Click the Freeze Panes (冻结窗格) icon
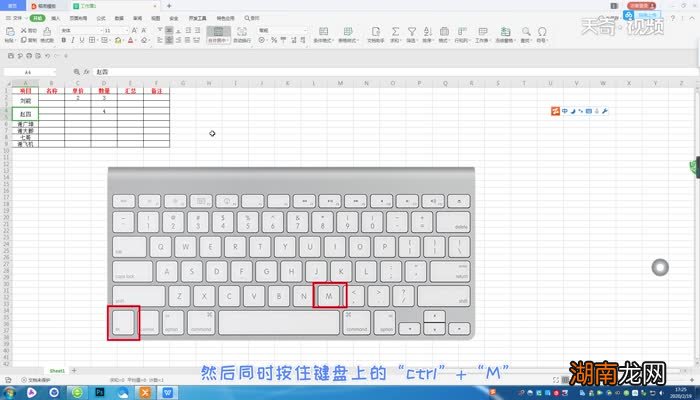 [505, 31]
